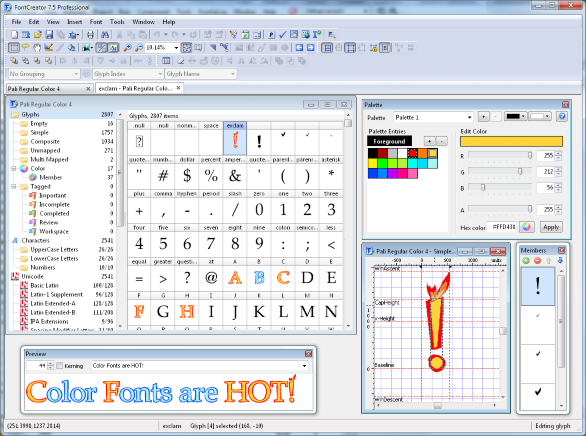The height and width of the screenshot is (436, 586).
Task: Open the color wheel picker beside Hex color
Action: pos(527,227)
